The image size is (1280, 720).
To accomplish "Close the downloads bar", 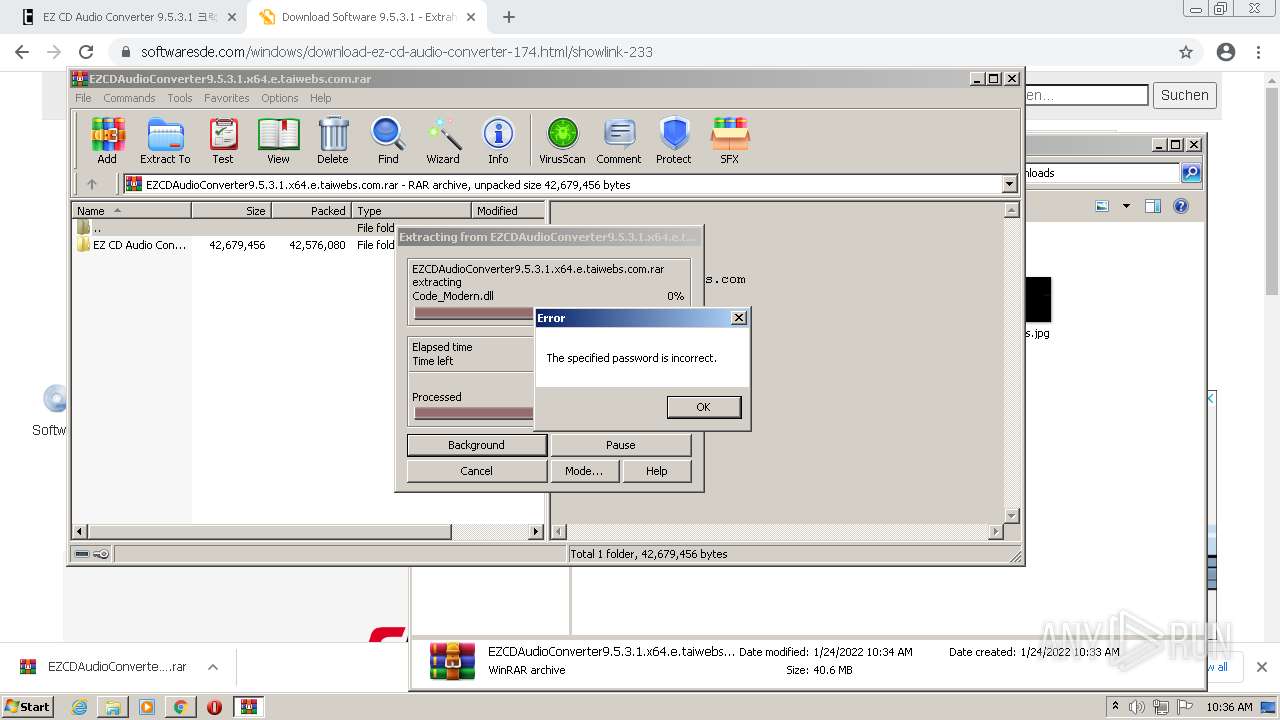I will [1261, 667].
